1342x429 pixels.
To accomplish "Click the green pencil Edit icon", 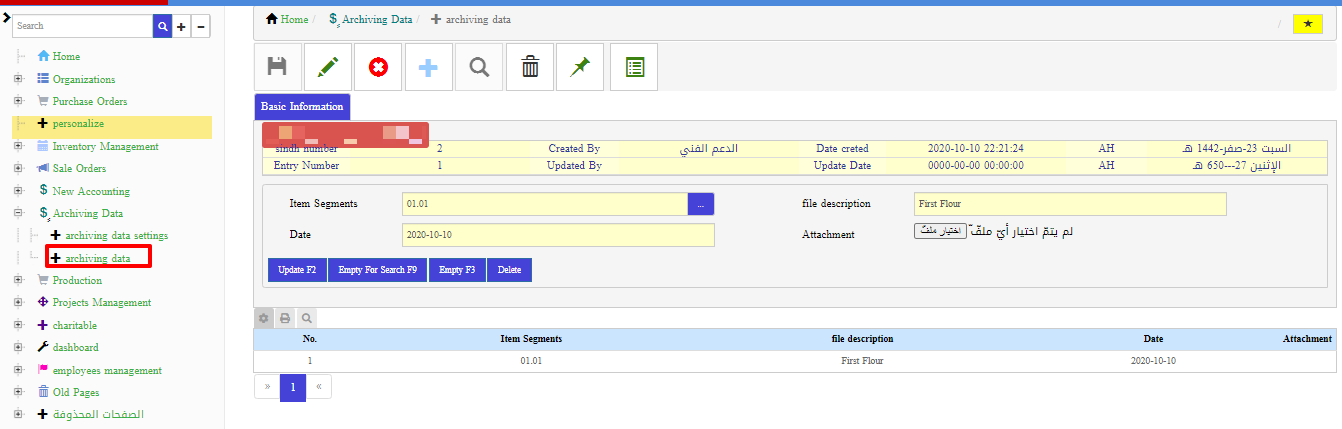I will coord(328,67).
